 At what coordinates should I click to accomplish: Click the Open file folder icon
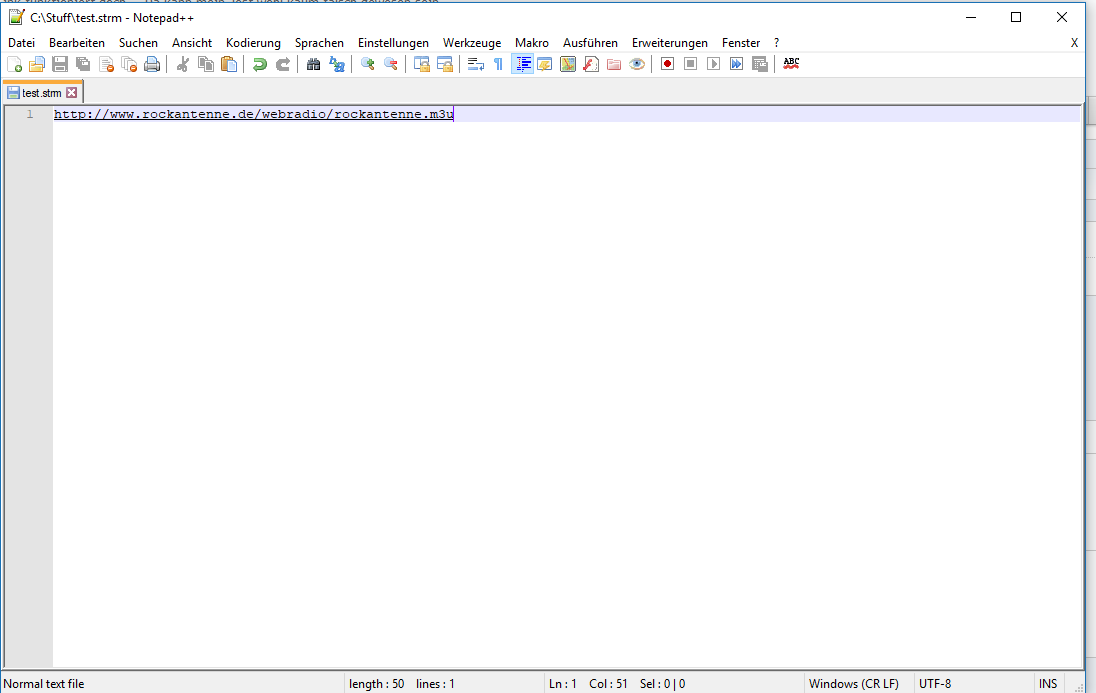click(37, 64)
